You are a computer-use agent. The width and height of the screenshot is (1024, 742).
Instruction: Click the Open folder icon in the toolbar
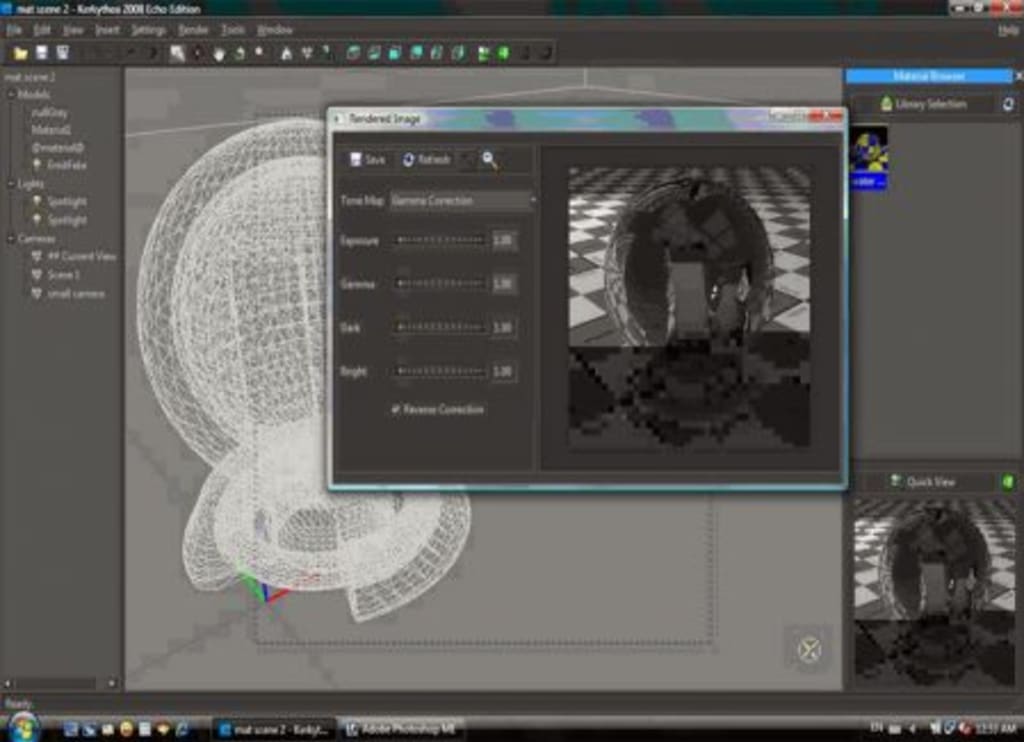(x=20, y=53)
